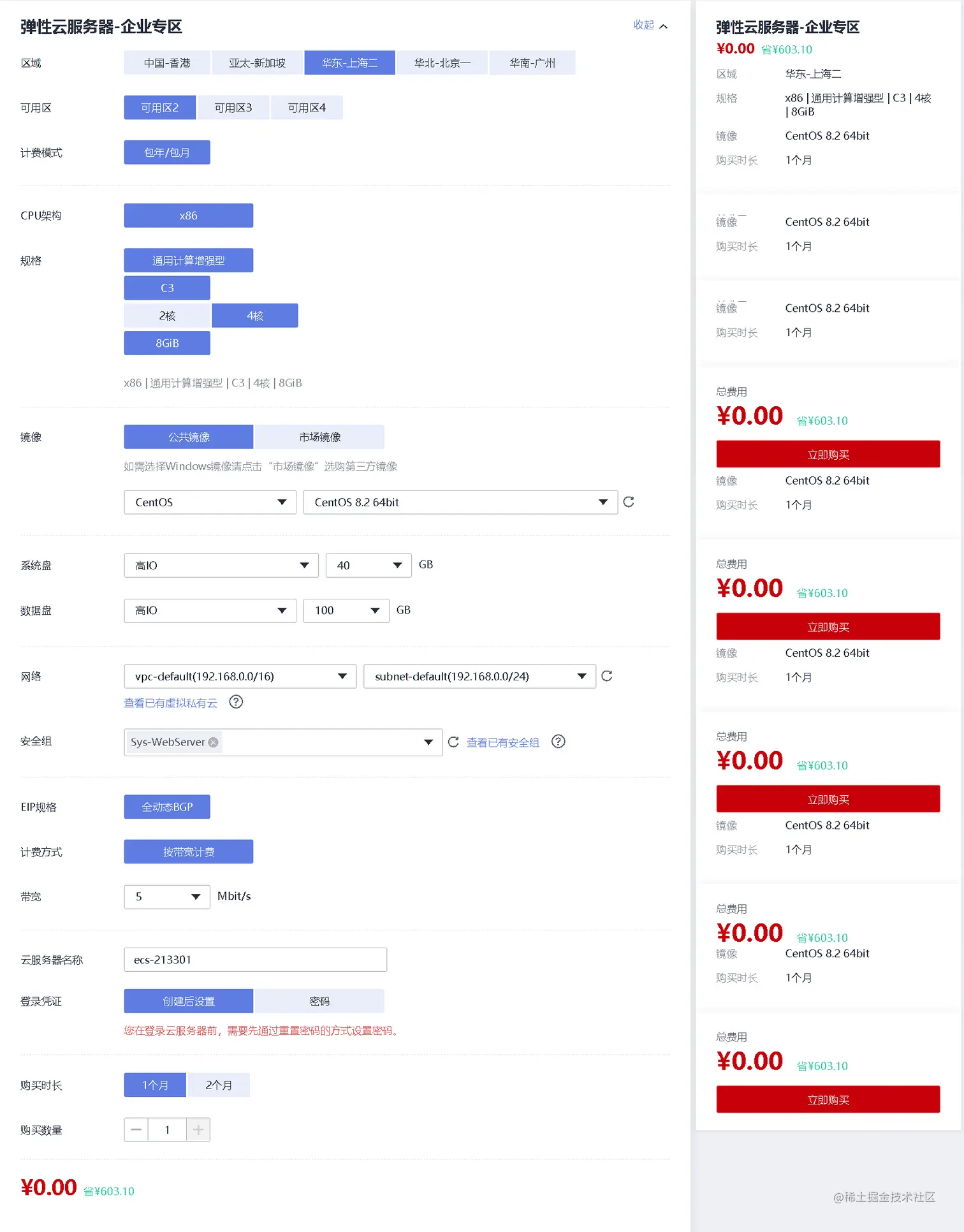Click the first 立即购买 red button

pyautogui.click(x=828, y=454)
